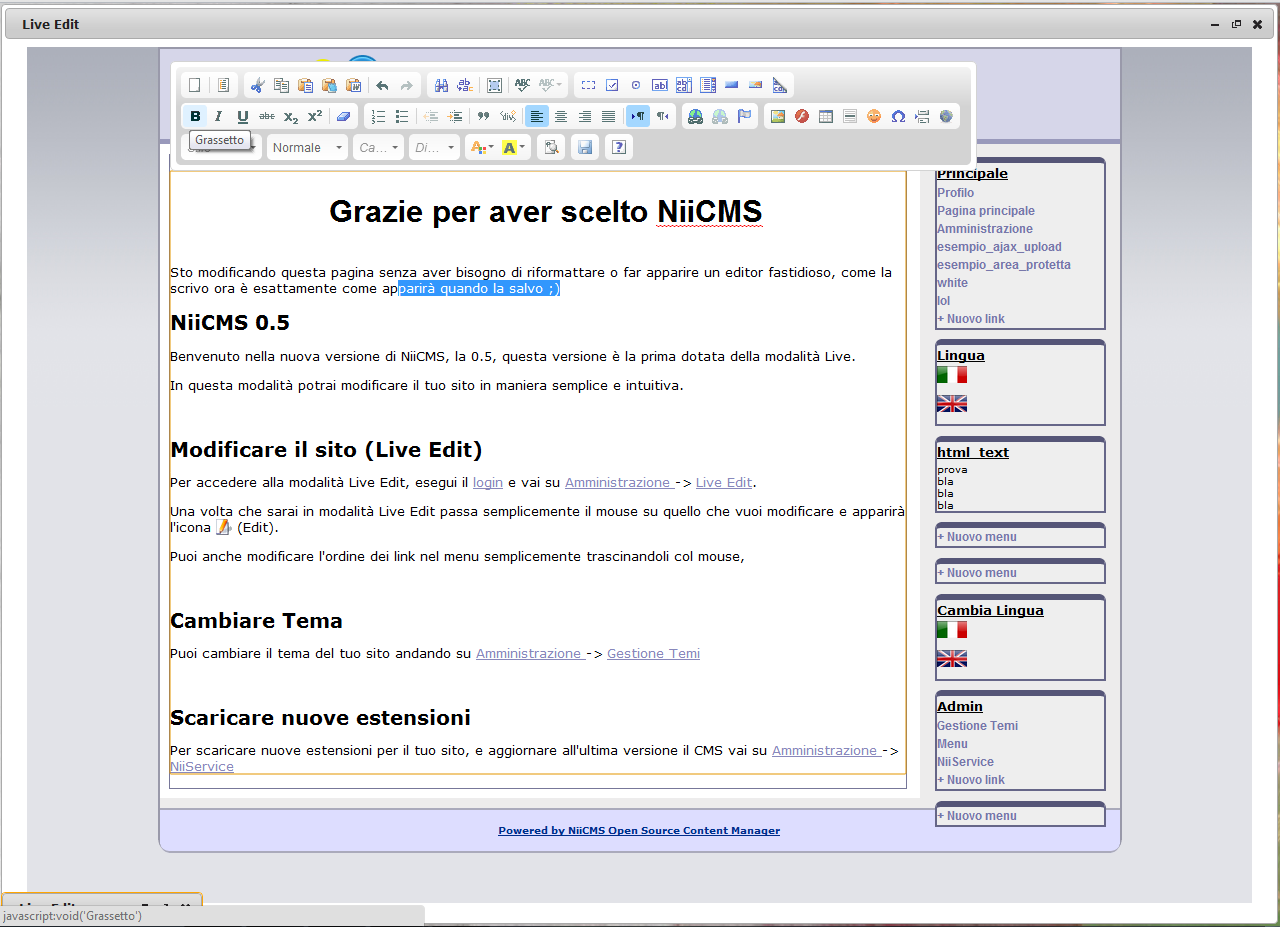This screenshot has height=927, width=1280.
Task: Save the document with the floppy disk icon
Action: [x=585, y=147]
